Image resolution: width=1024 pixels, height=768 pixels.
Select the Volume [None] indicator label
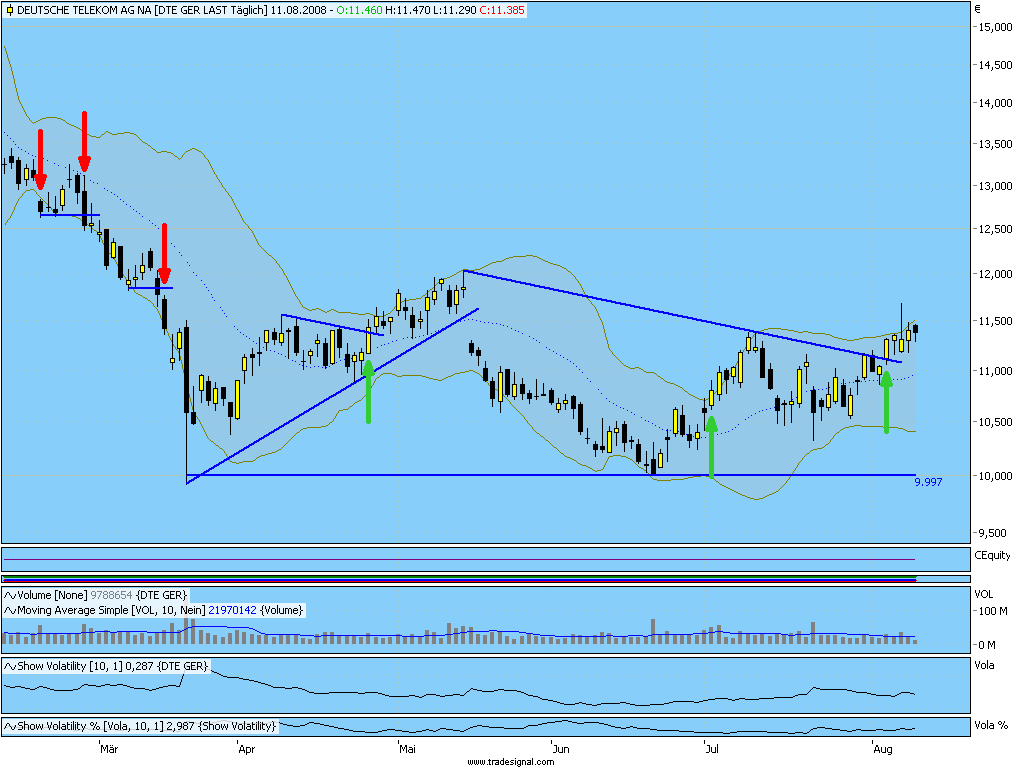tap(52, 595)
